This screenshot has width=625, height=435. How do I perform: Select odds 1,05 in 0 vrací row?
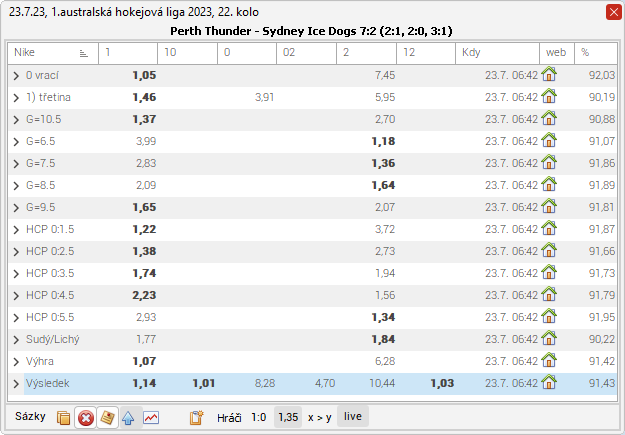point(144,75)
